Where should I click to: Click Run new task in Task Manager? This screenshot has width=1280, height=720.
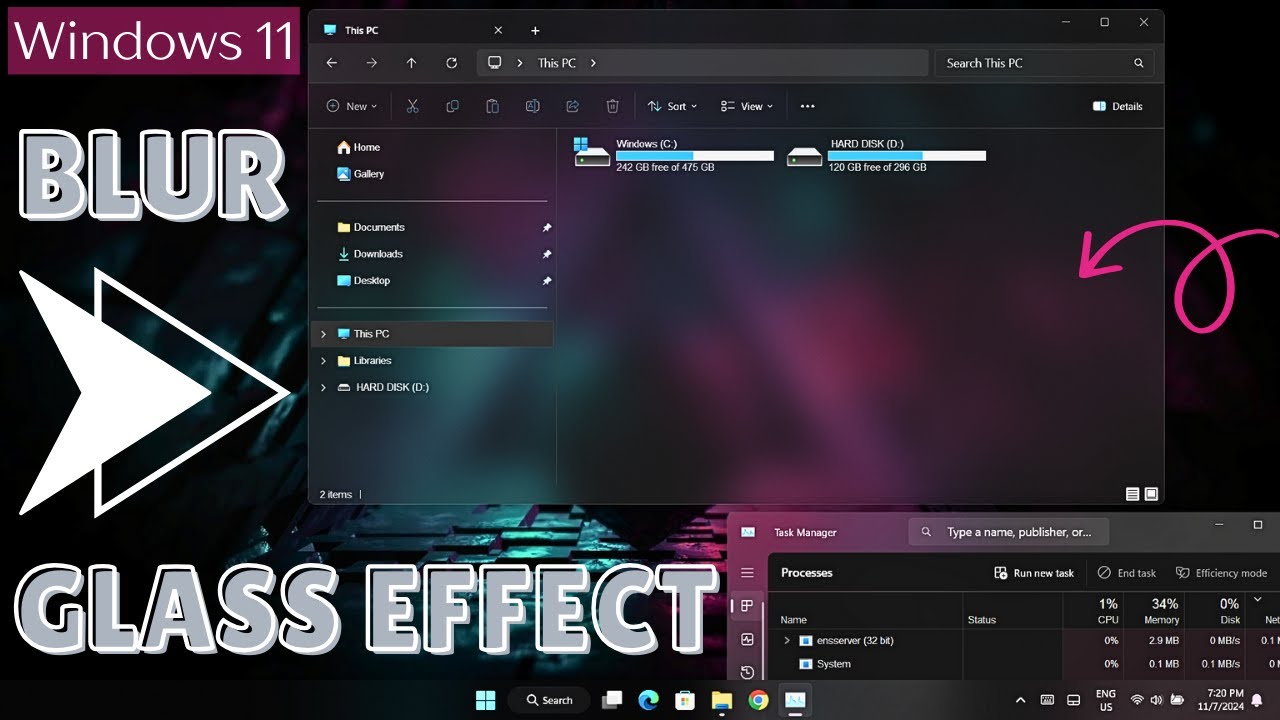[1034, 573]
